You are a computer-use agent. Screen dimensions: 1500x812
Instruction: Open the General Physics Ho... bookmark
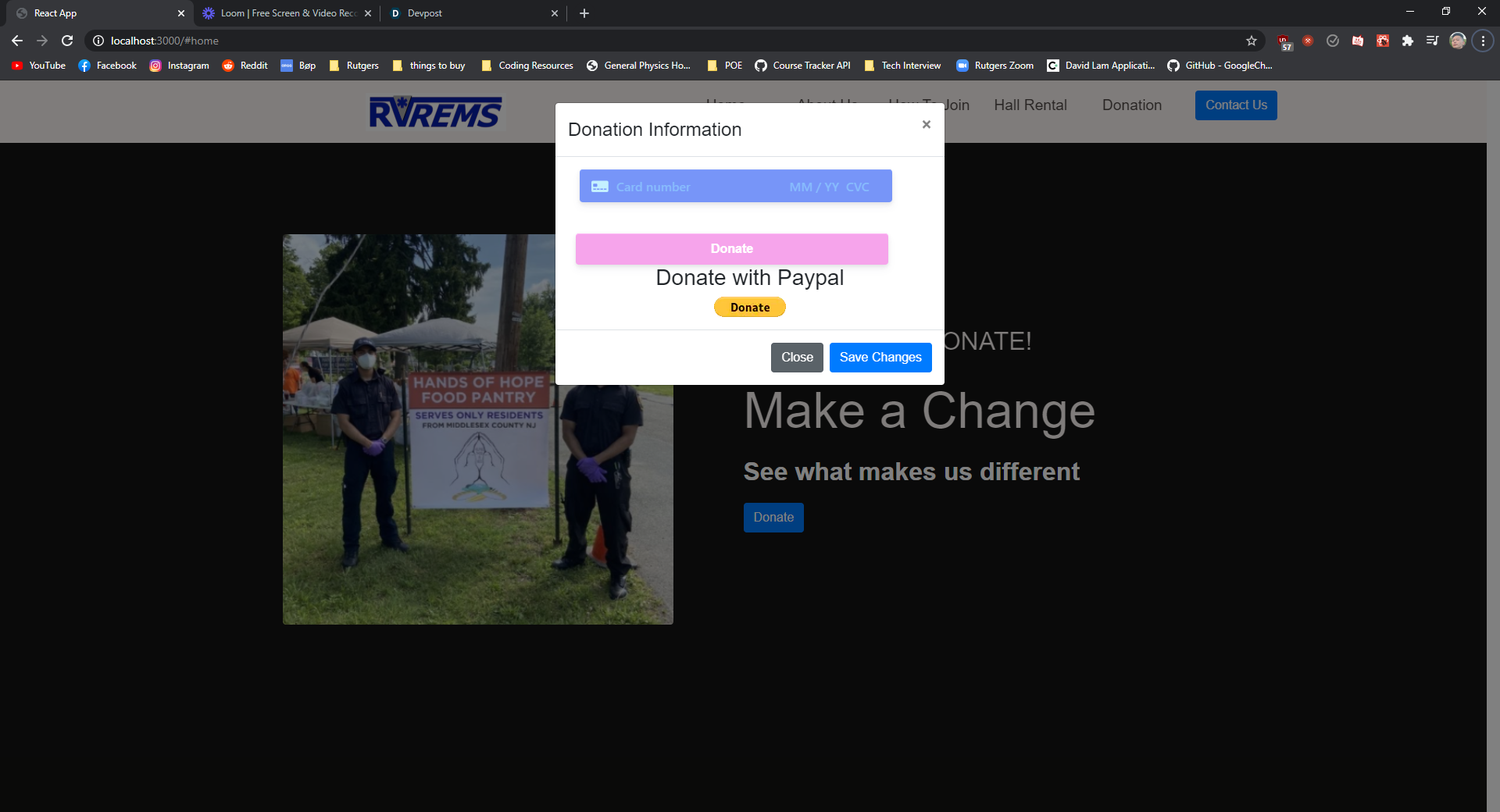click(x=639, y=66)
